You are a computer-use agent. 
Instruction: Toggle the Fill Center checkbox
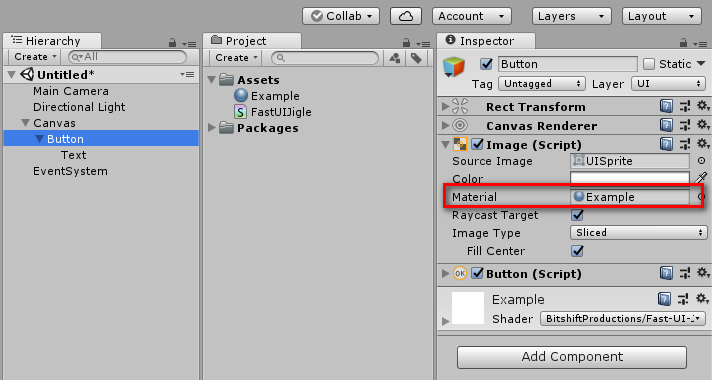pyautogui.click(x=577, y=251)
